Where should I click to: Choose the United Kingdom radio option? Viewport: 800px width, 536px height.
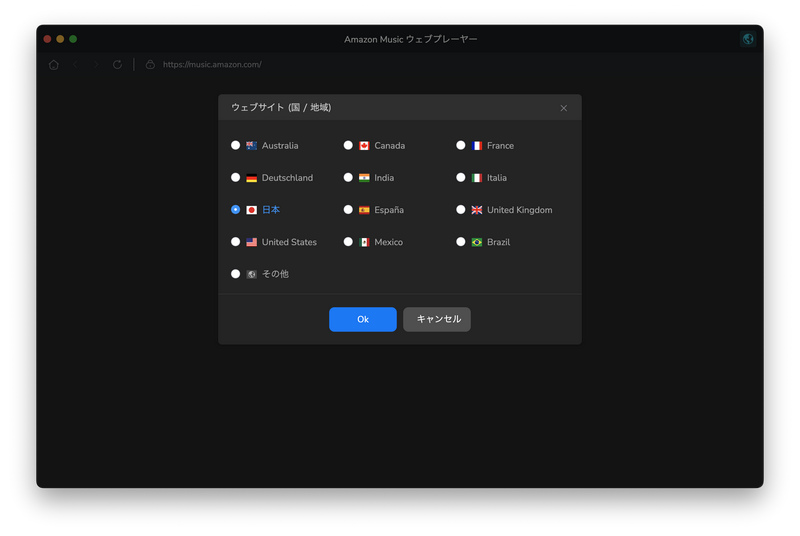[x=461, y=210]
